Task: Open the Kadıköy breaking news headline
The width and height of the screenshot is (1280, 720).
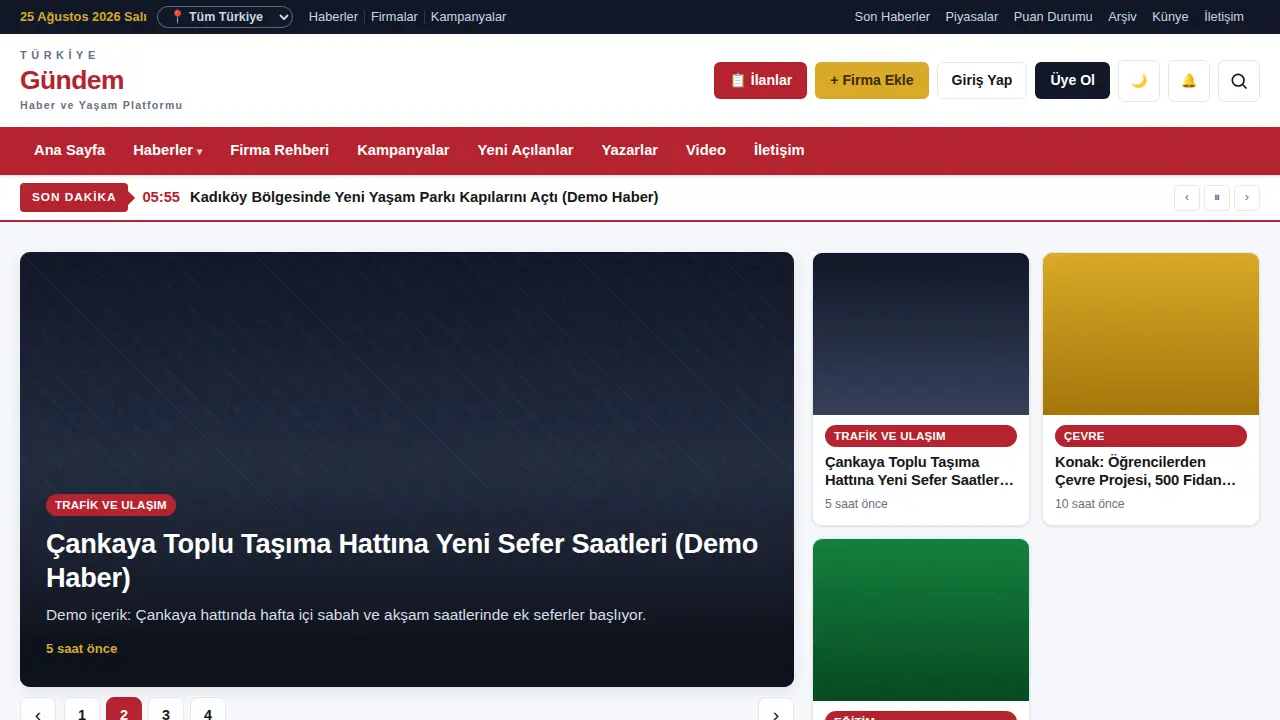Action: (424, 197)
